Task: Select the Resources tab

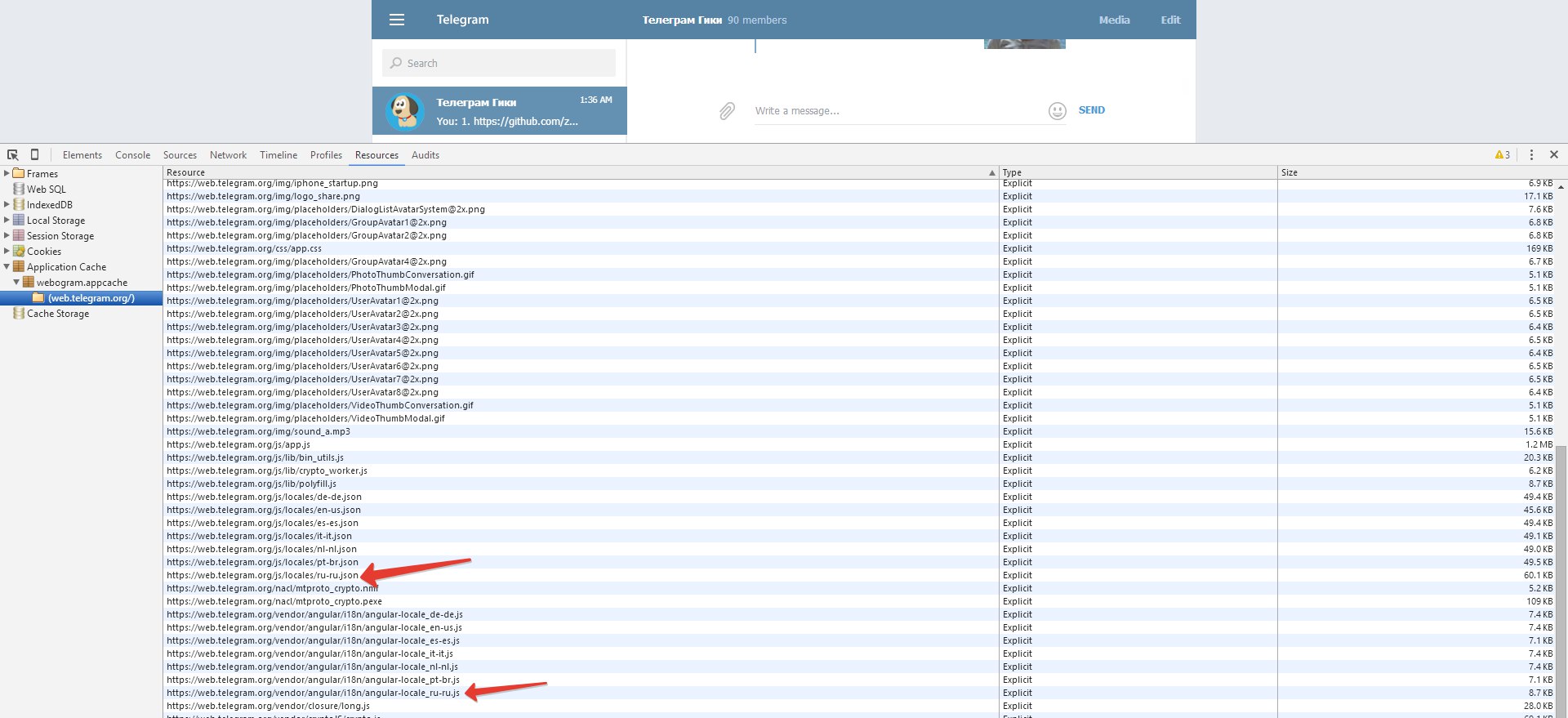Action: [376, 155]
